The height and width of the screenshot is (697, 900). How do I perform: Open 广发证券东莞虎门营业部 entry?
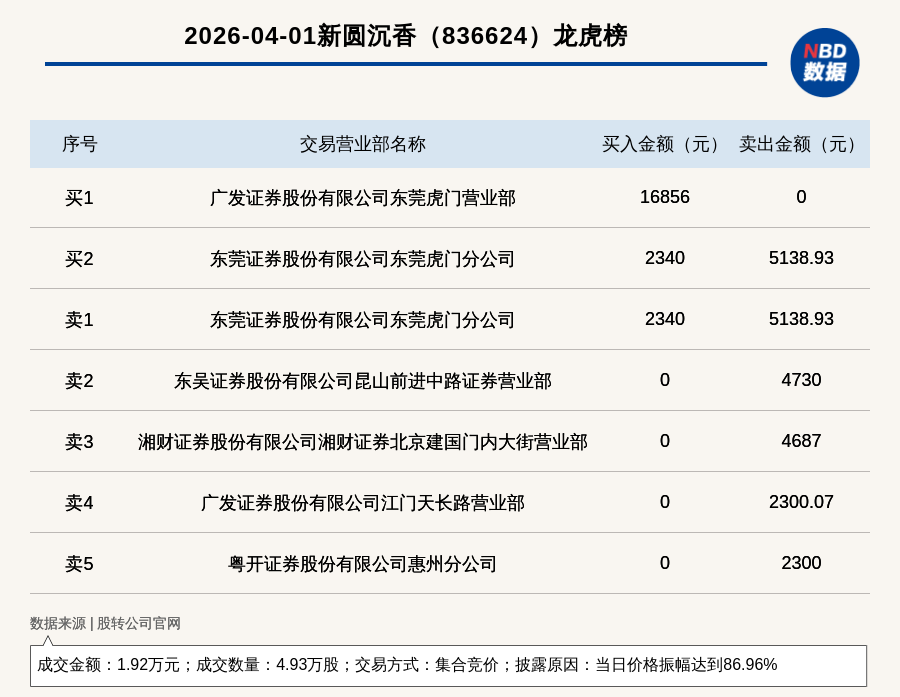point(362,198)
